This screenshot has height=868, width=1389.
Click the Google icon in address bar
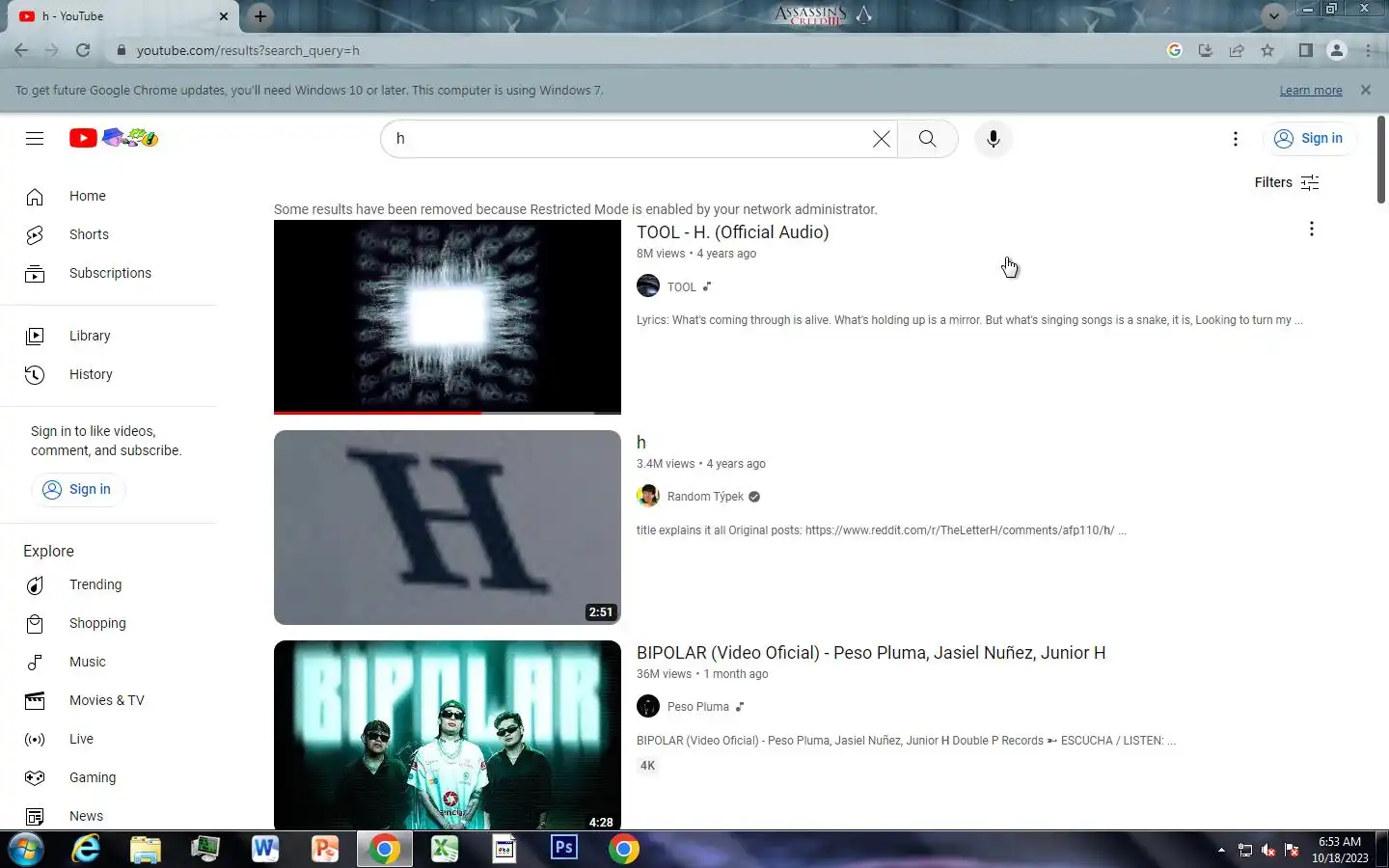pos(1175,50)
